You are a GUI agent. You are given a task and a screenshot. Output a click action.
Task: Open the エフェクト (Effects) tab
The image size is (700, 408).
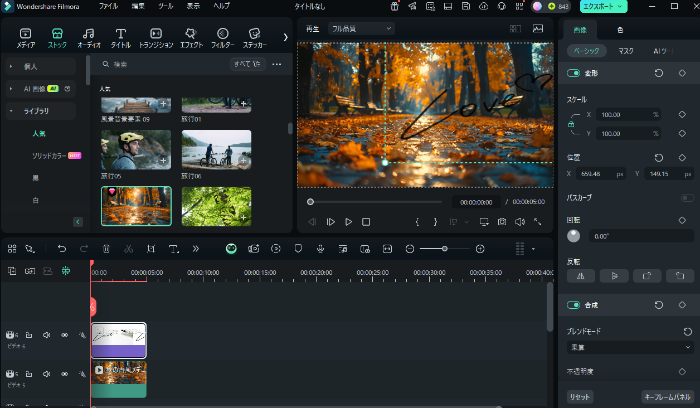point(191,38)
